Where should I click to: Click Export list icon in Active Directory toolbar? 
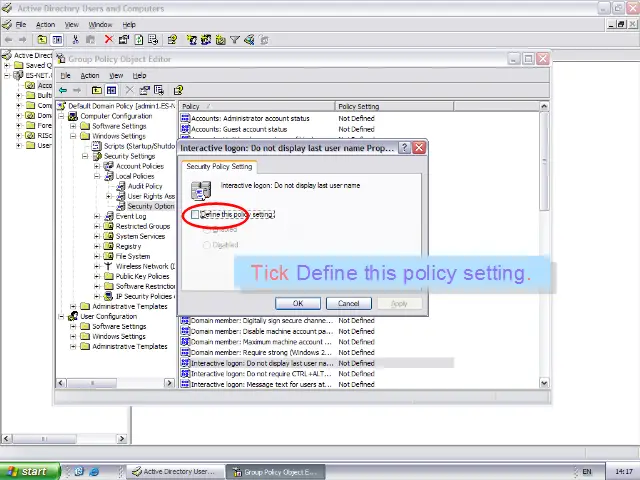click(x=153, y=40)
